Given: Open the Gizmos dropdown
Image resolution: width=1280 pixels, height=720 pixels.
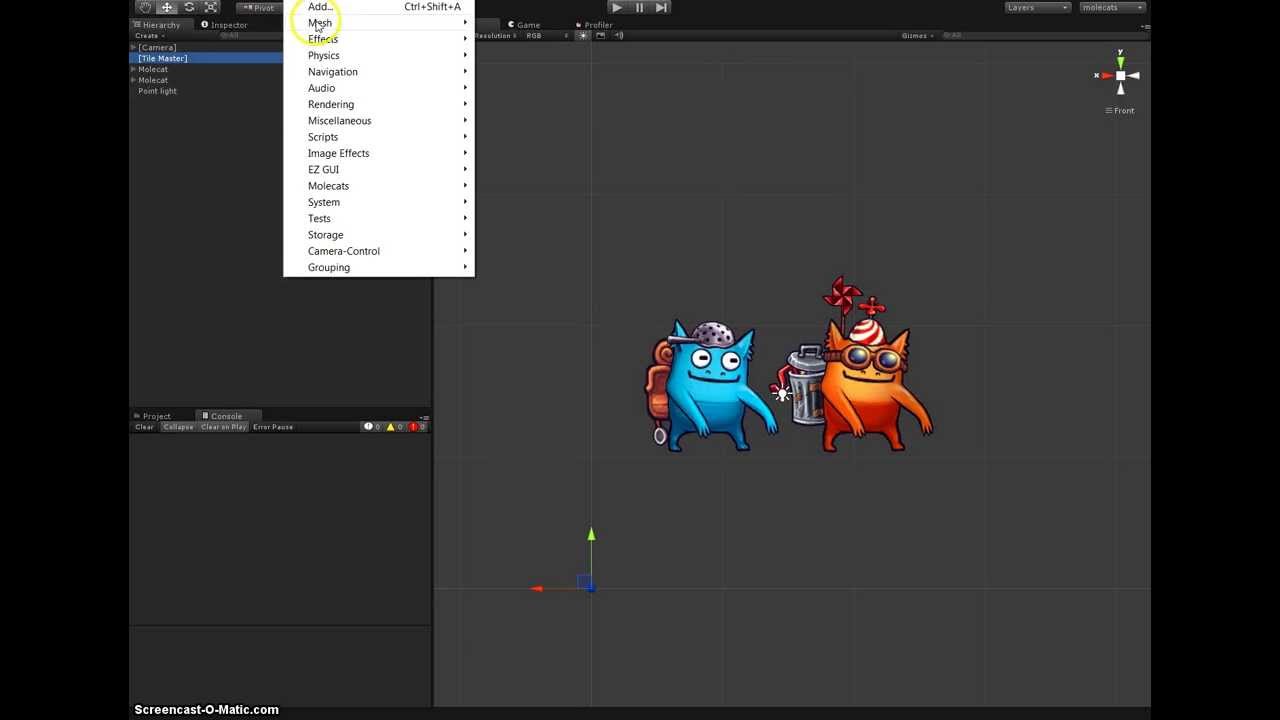Looking at the screenshot, I should click(x=918, y=36).
